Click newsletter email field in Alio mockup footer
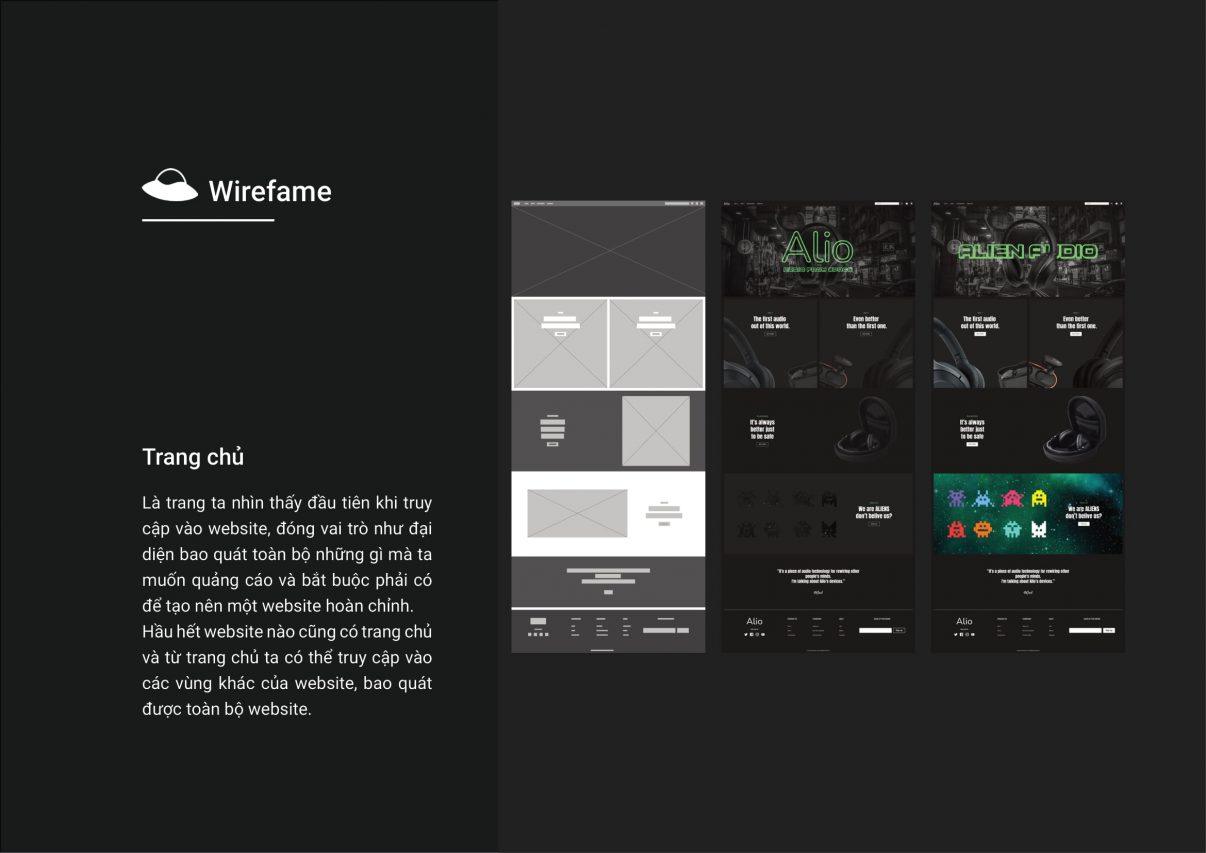 875,630
